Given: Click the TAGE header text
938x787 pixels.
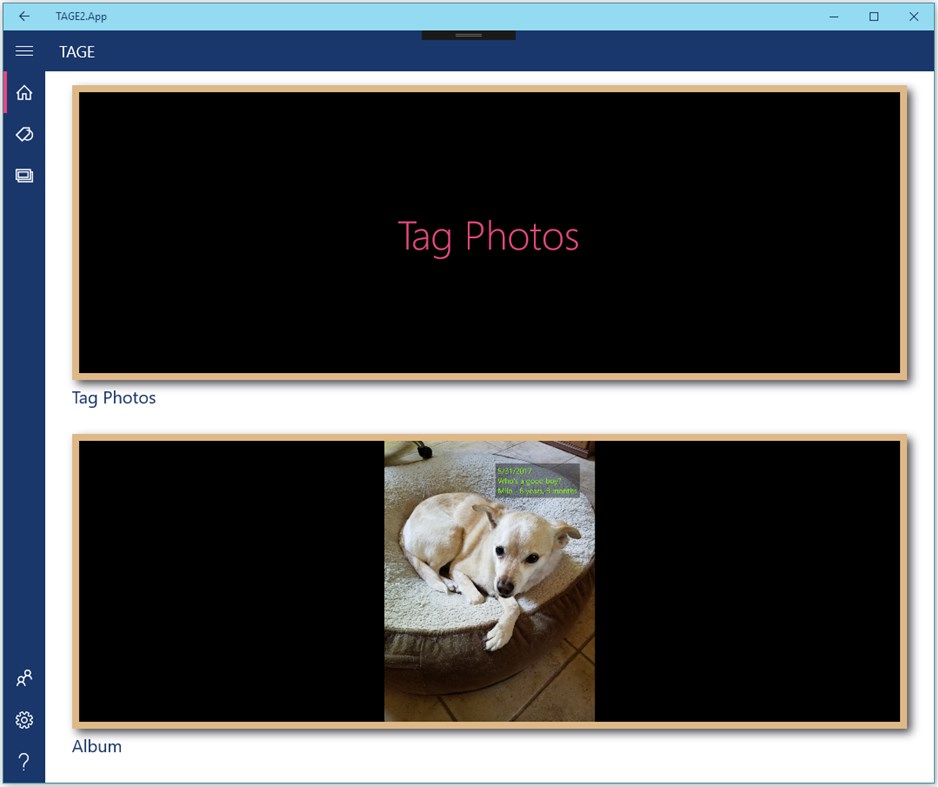Looking at the screenshot, I should 76,51.
